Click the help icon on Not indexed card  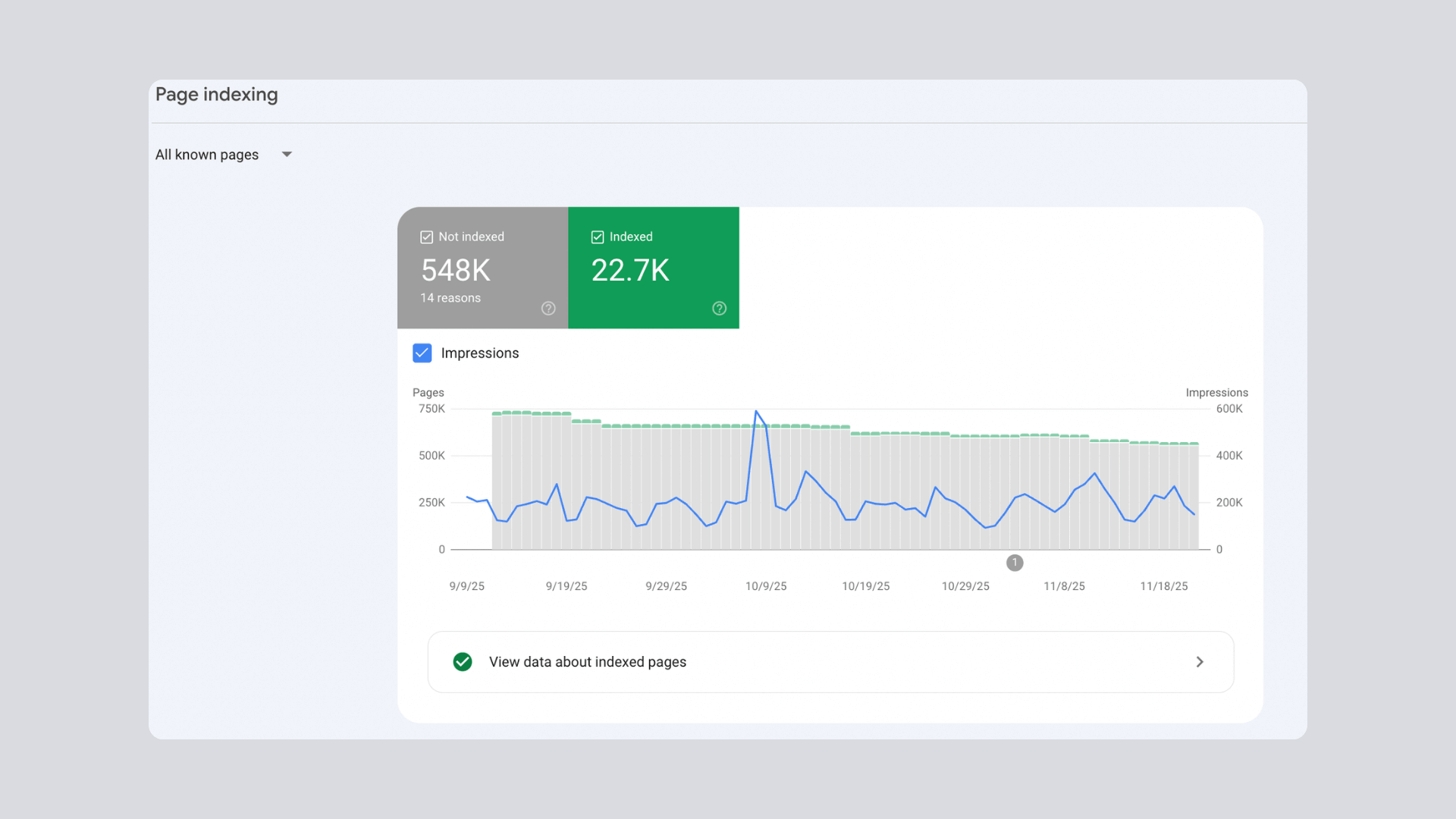(x=548, y=309)
